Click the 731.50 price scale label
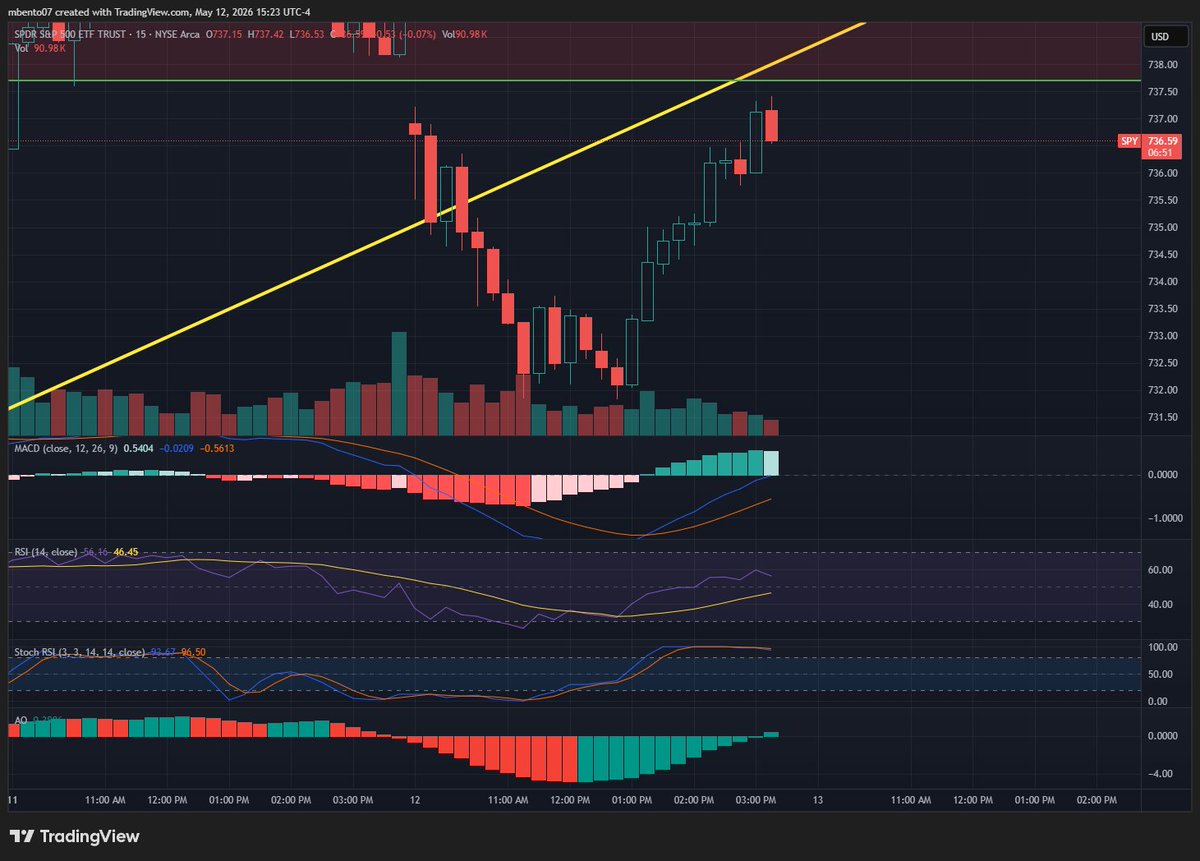The height and width of the screenshot is (861, 1200). pyautogui.click(x=1162, y=417)
